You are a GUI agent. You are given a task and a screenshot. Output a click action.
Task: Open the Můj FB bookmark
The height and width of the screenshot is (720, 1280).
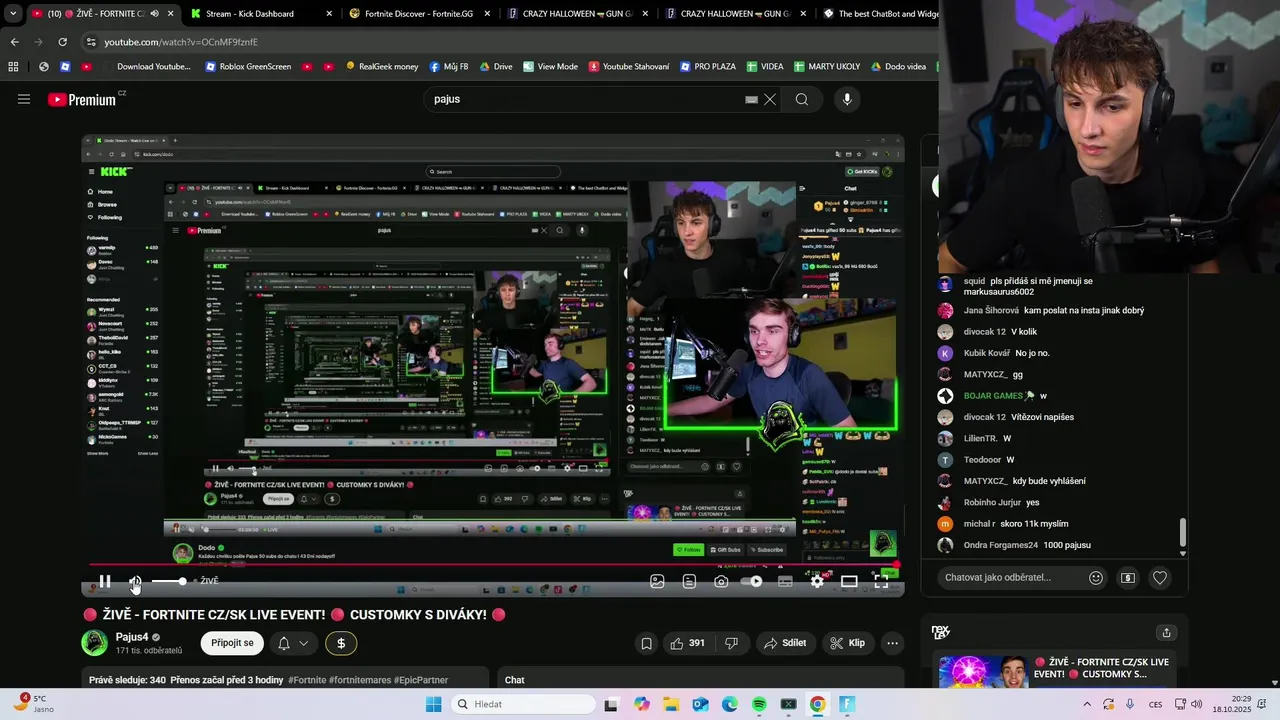tap(449, 67)
